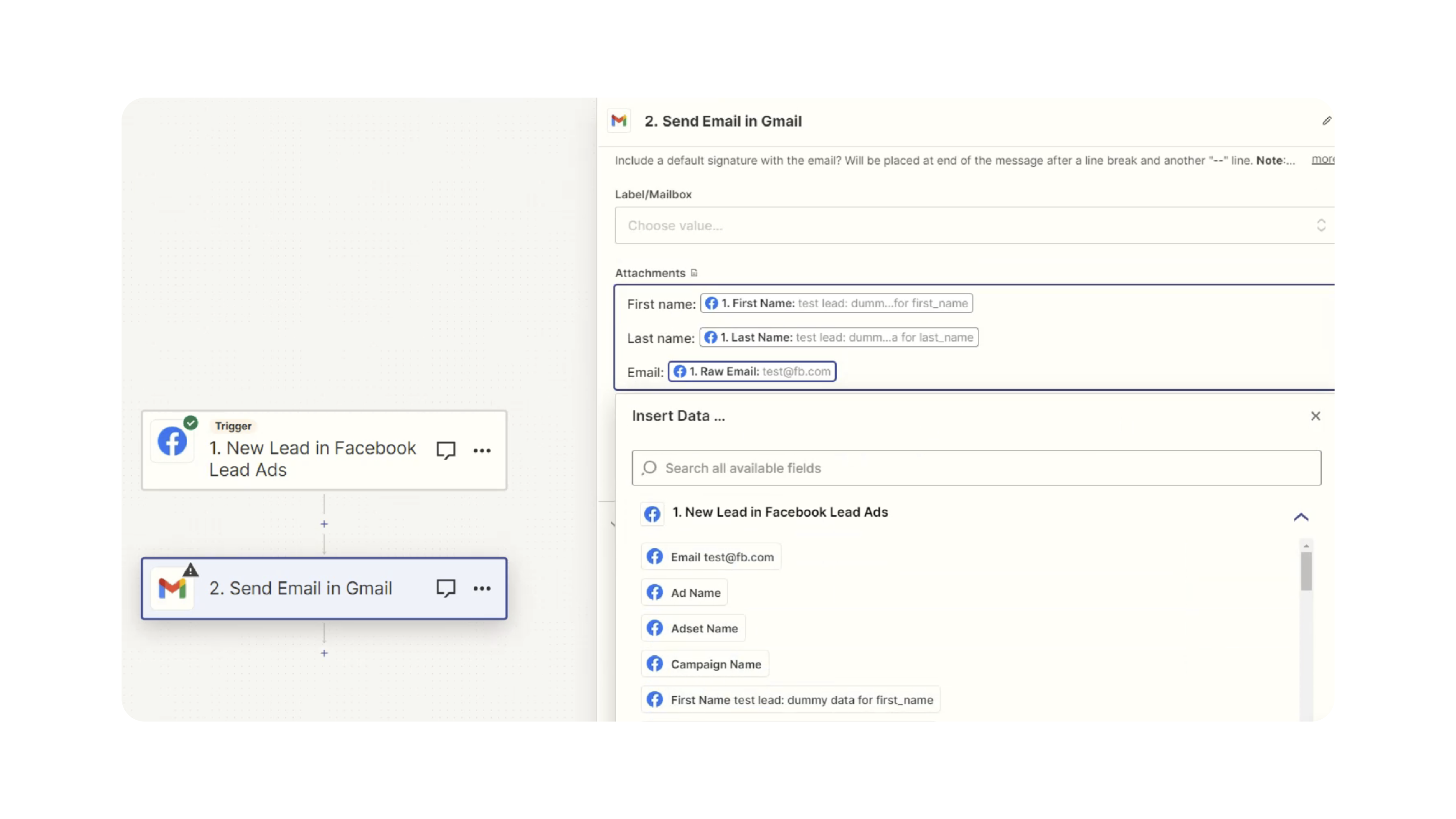The height and width of the screenshot is (819, 1456).
Task: Click the 'more' link in description
Action: [x=1322, y=159]
